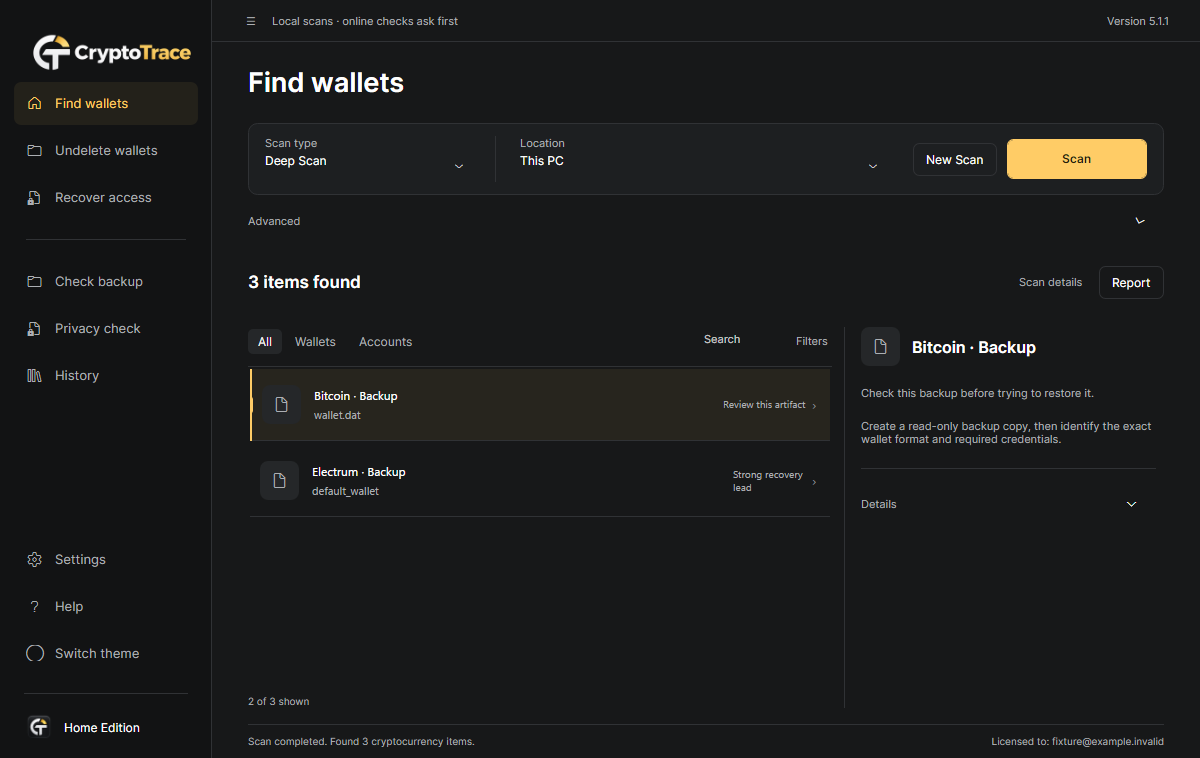Click the circle icon beside Switch theme
The height and width of the screenshot is (758, 1200).
[x=35, y=653]
